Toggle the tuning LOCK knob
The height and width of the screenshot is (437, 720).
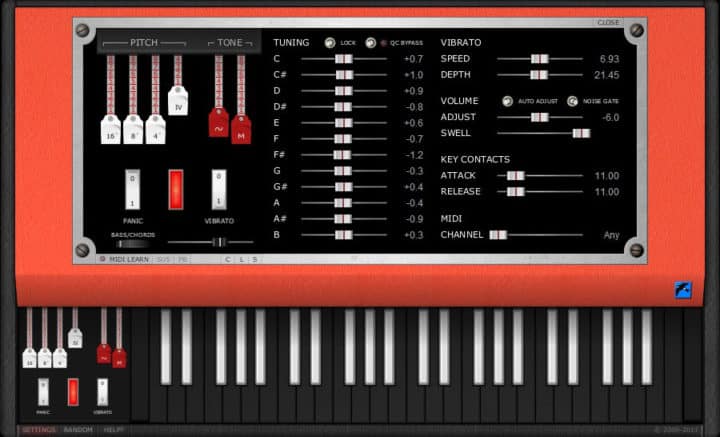pos(330,43)
